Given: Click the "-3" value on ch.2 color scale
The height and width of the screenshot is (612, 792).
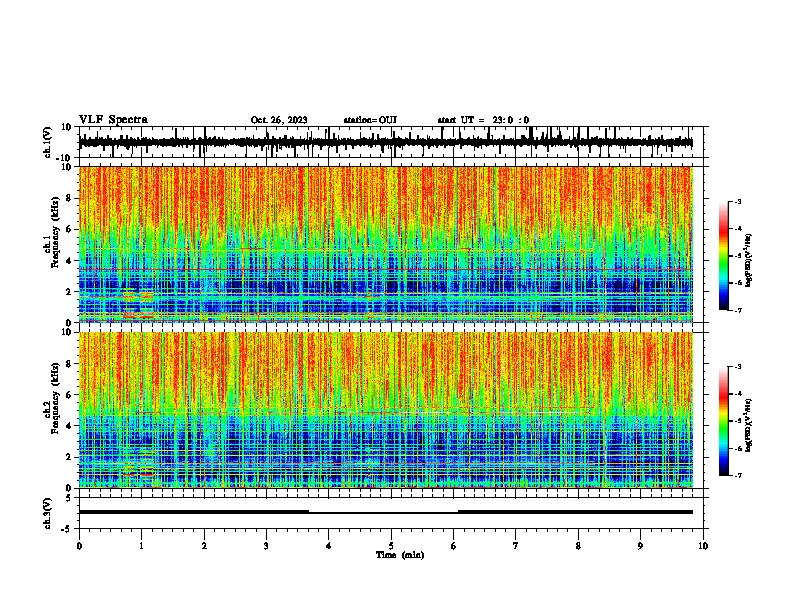Looking at the screenshot, I should tap(738, 367).
